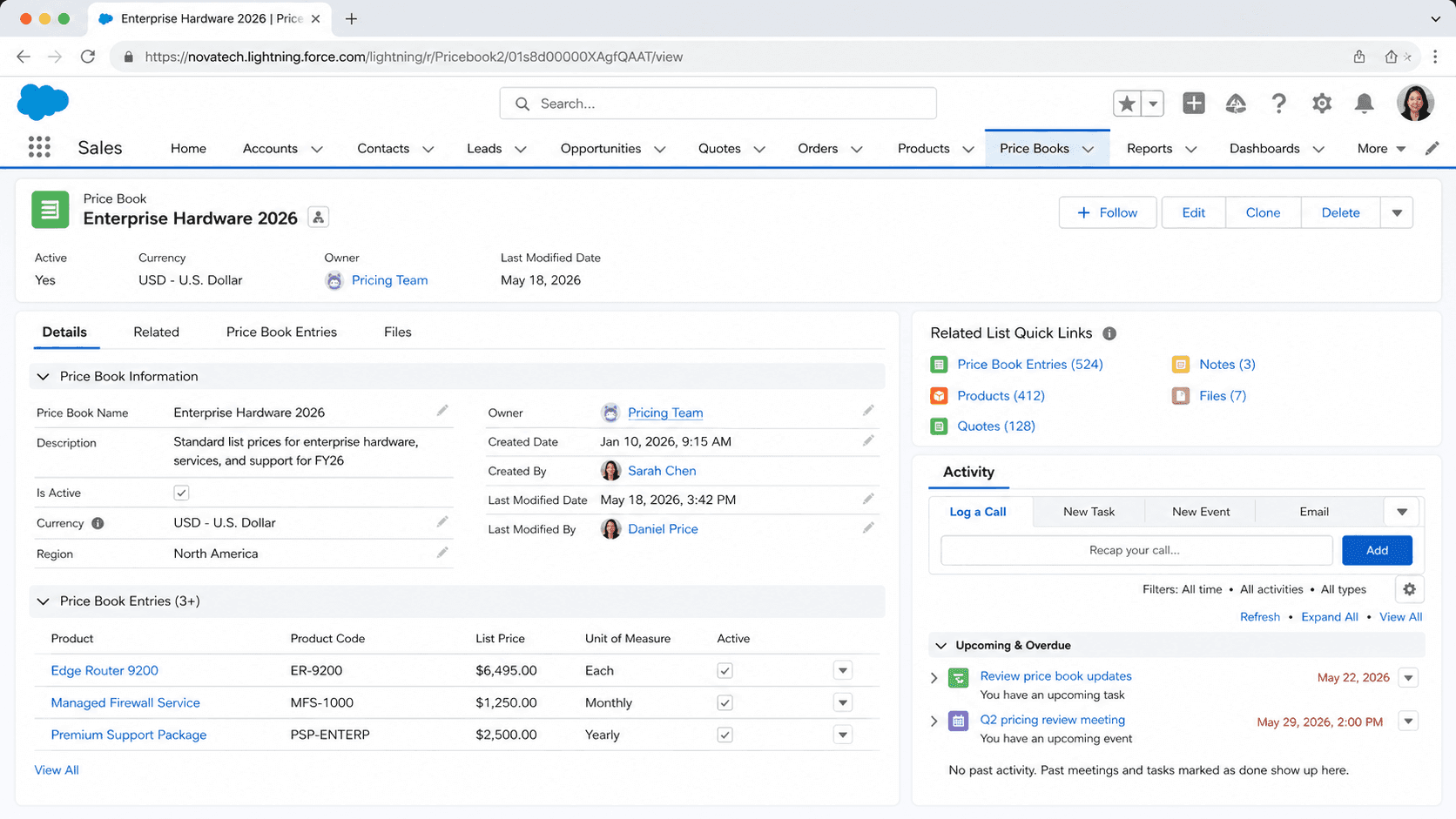Switch to the Files tab
The height and width of the screenshot is (819, 1456).
pos(397,332)
